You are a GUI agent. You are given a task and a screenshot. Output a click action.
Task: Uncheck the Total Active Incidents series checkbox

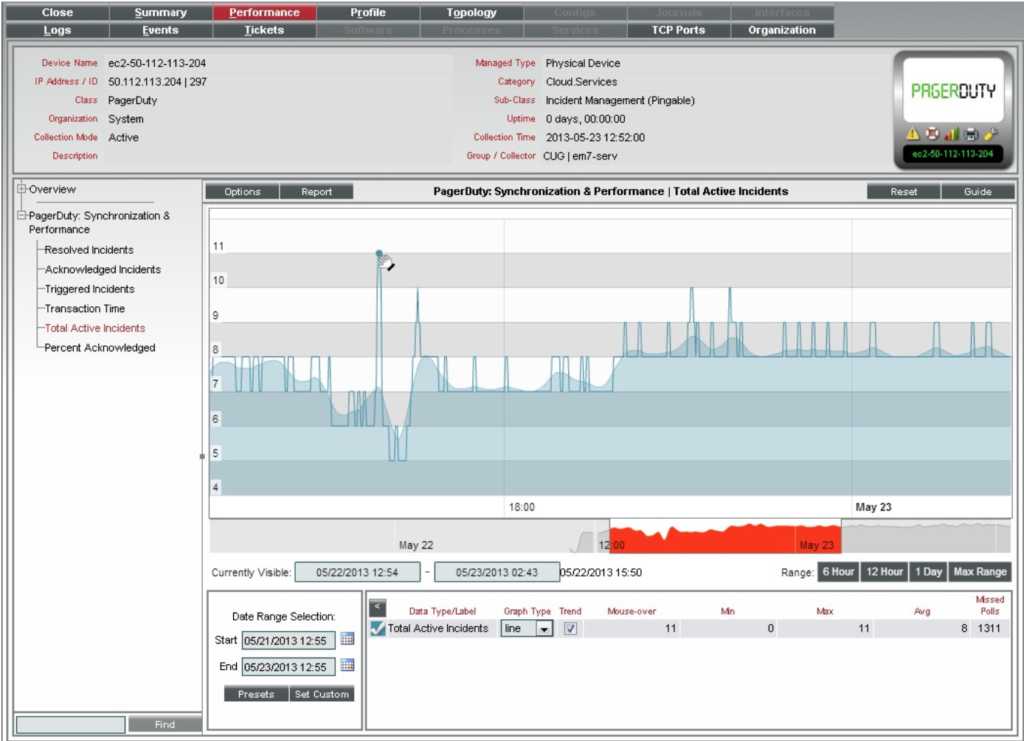pyautogui.click(x=377, y=629)
